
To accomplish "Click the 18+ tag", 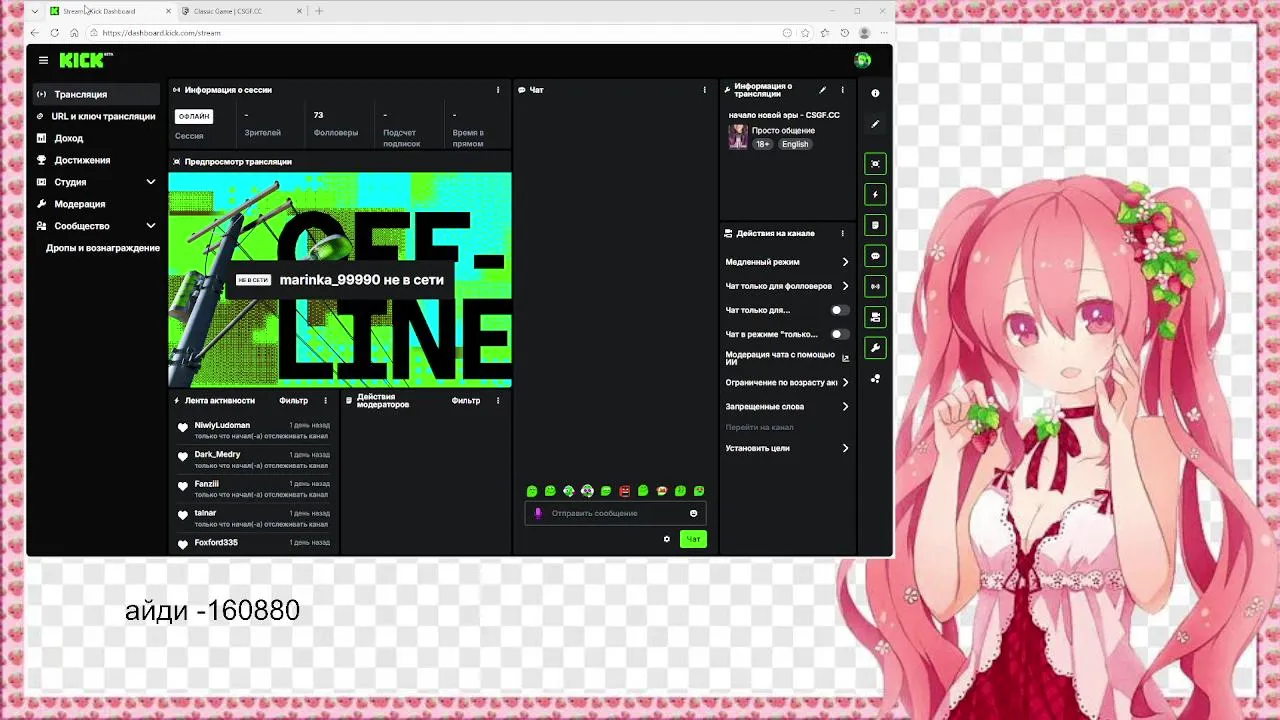I will 762,144.
